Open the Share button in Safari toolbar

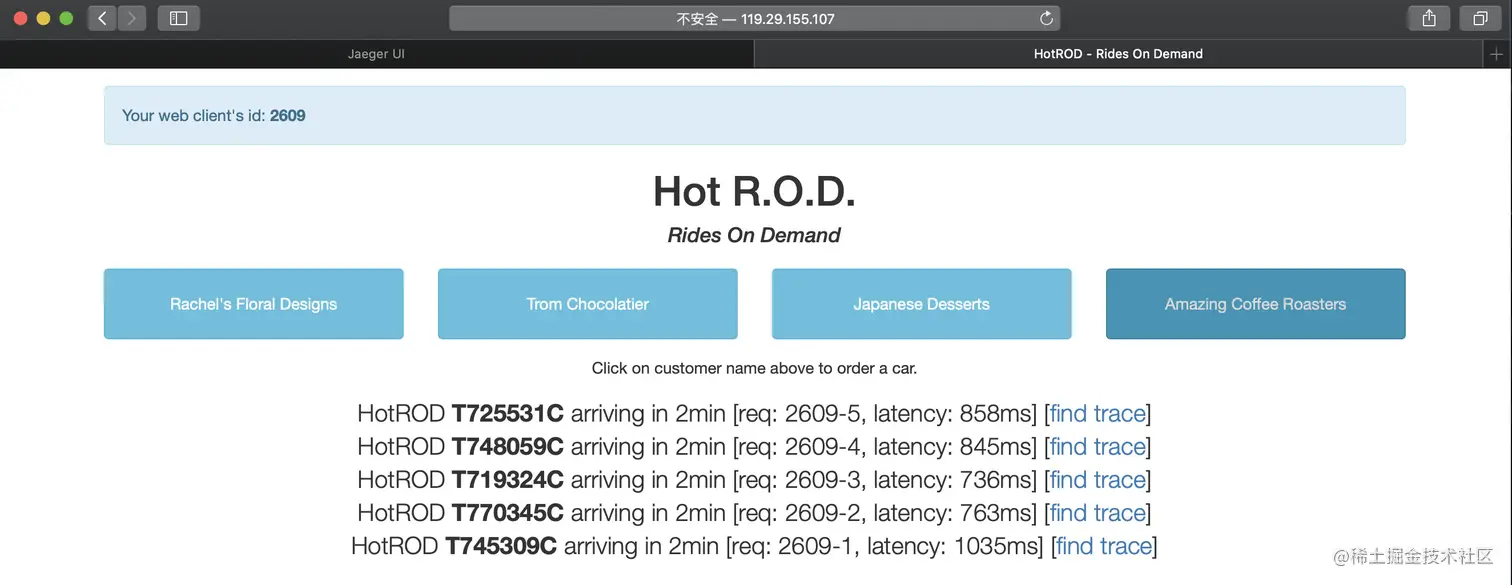(1429, 18)
